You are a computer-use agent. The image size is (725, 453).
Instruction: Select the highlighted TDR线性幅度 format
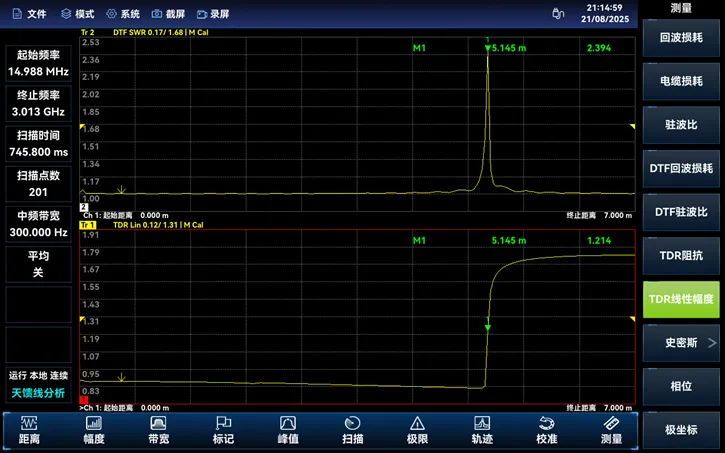click(x=681, y=299)
